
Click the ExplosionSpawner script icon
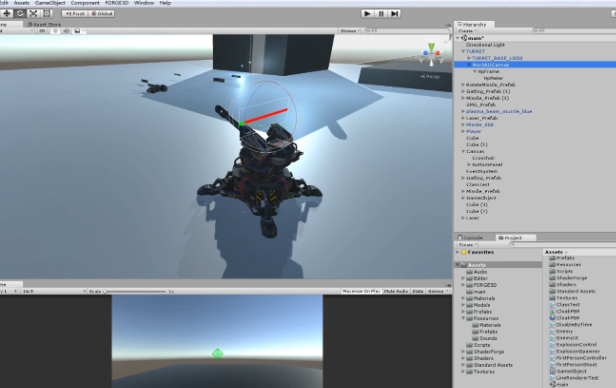point(552,351)
